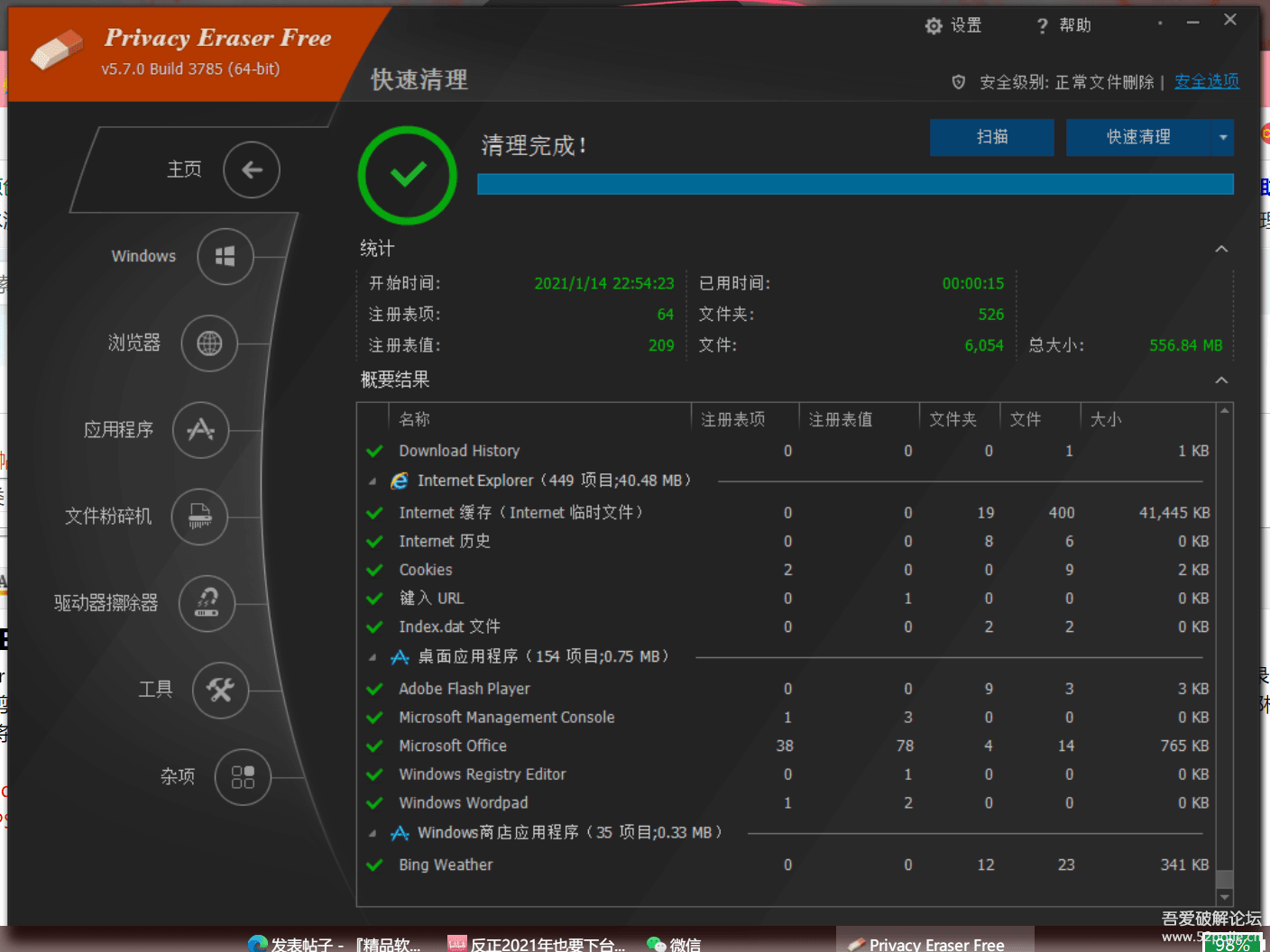This screenshot has width=1270, height=952.
Task: Open the 杂项 miscellaneous icon
Action: 243,776
